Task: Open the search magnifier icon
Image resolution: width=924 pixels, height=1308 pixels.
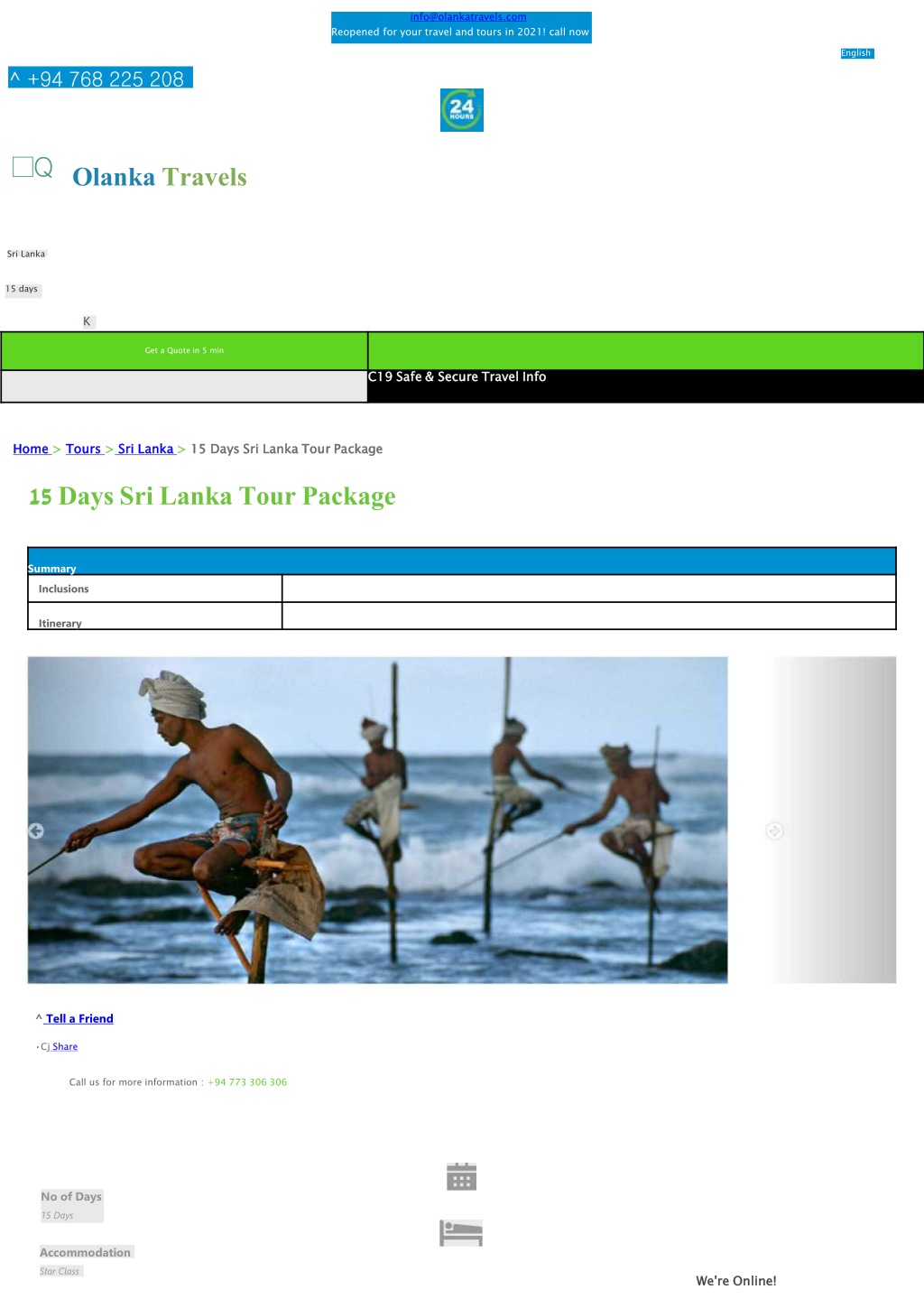Action: (x=43, y=167)
